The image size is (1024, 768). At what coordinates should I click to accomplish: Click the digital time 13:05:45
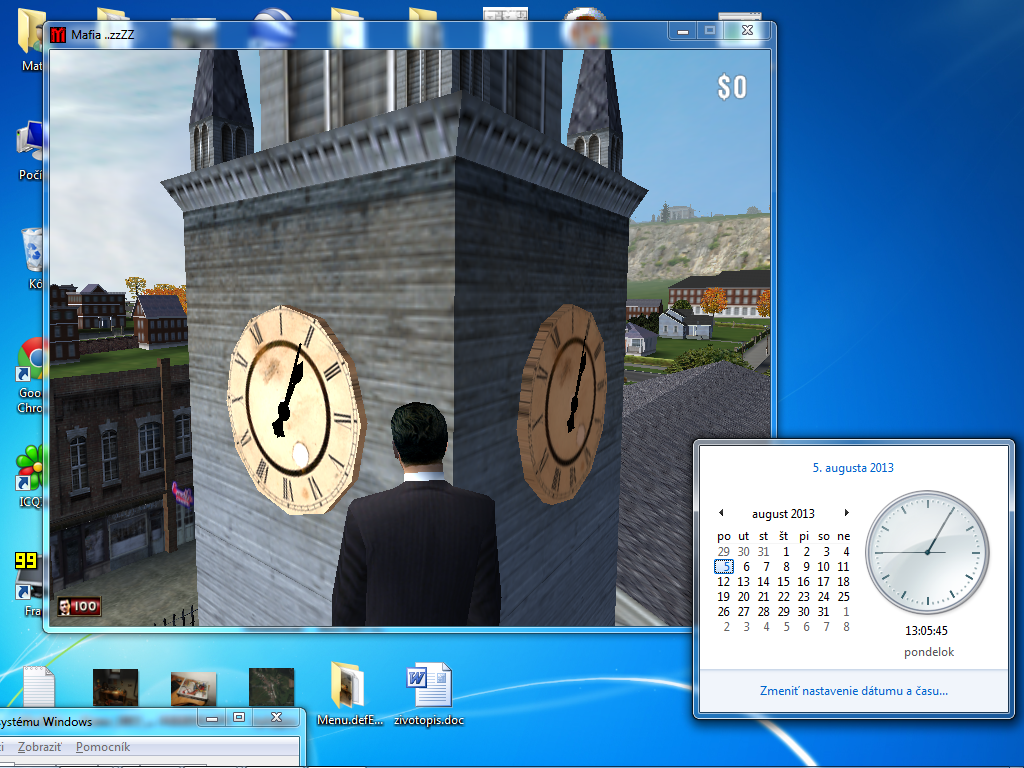tap(926, 630)
